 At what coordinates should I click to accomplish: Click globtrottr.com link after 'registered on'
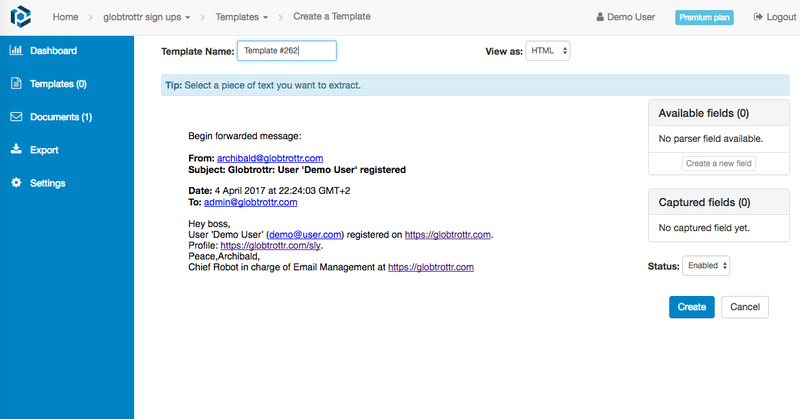click(x=448, y=235)
